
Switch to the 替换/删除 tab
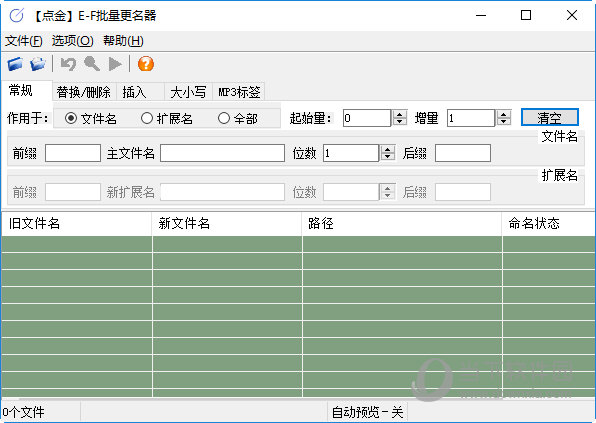[84, 92]
